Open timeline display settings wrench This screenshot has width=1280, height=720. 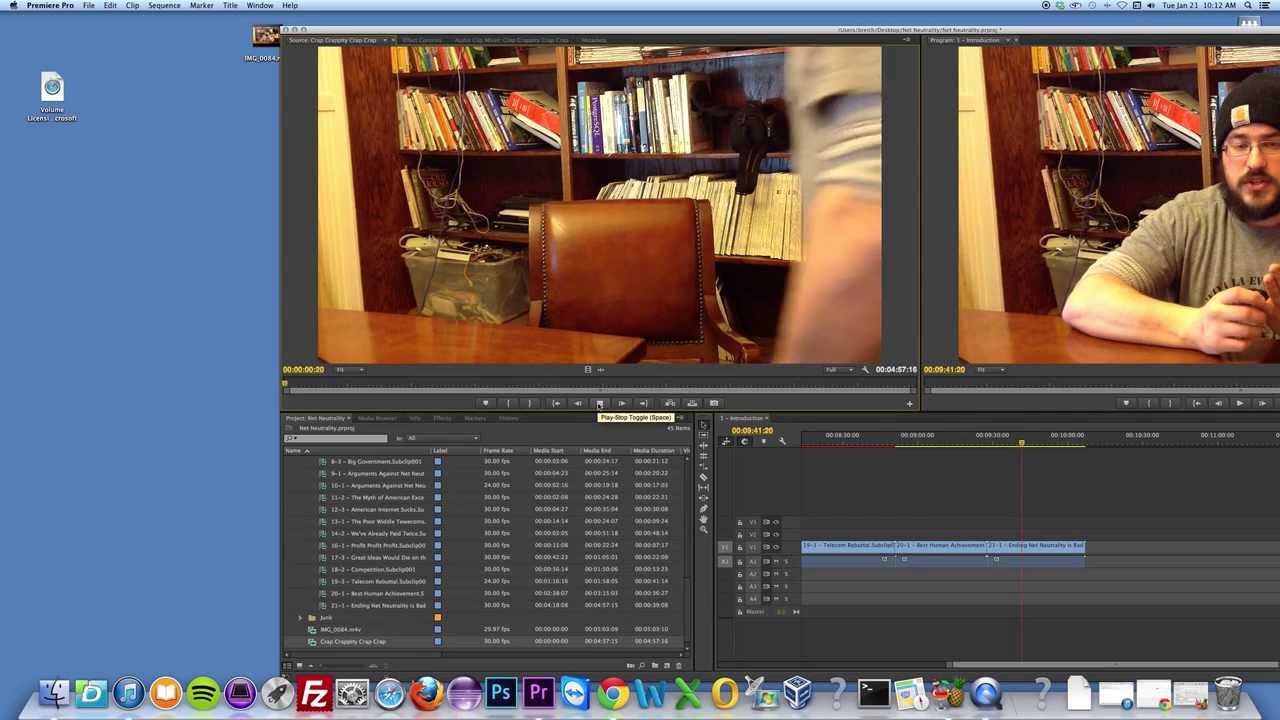(x=782, y=441)
